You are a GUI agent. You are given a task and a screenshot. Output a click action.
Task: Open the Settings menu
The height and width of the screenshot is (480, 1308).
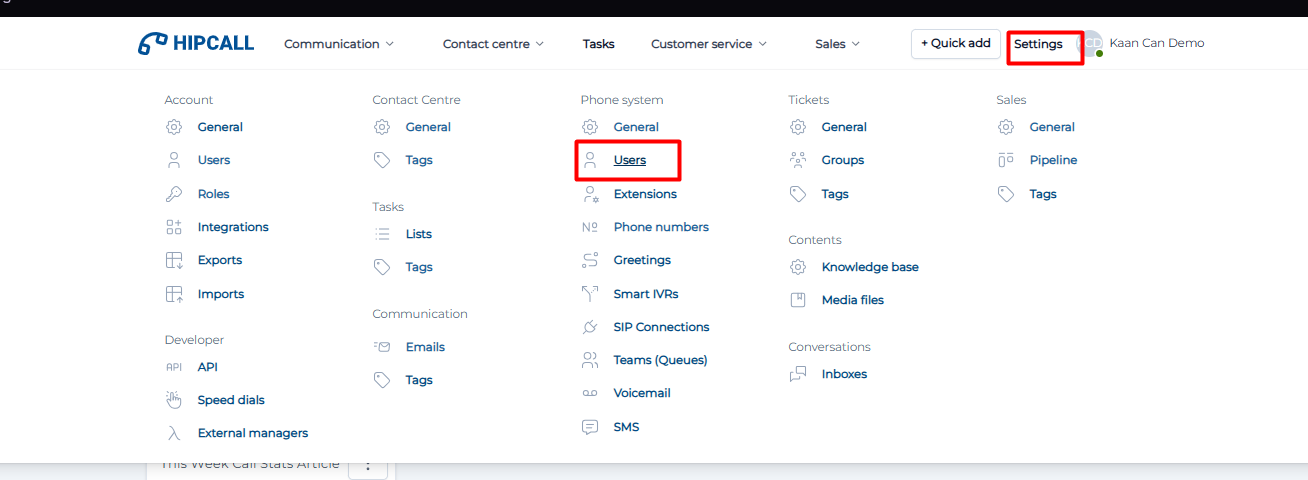pos(1038,44)
